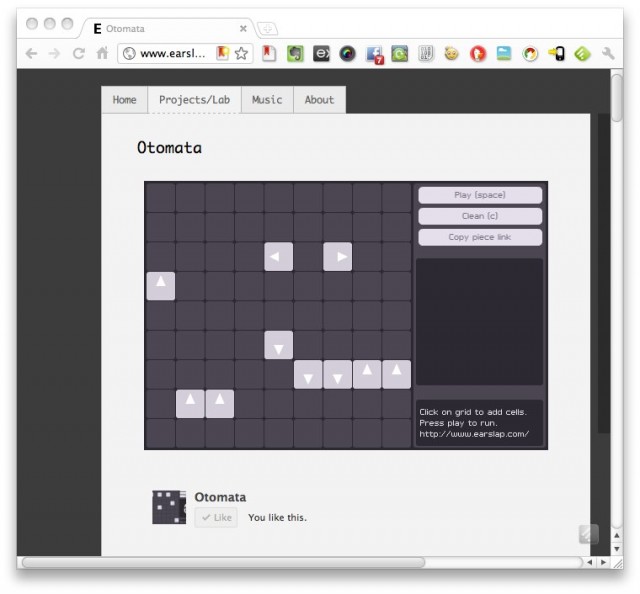Open the Home tab in site navigation
Screen dimensions: 640x594
pyautogui.click(x=124, y=100)
